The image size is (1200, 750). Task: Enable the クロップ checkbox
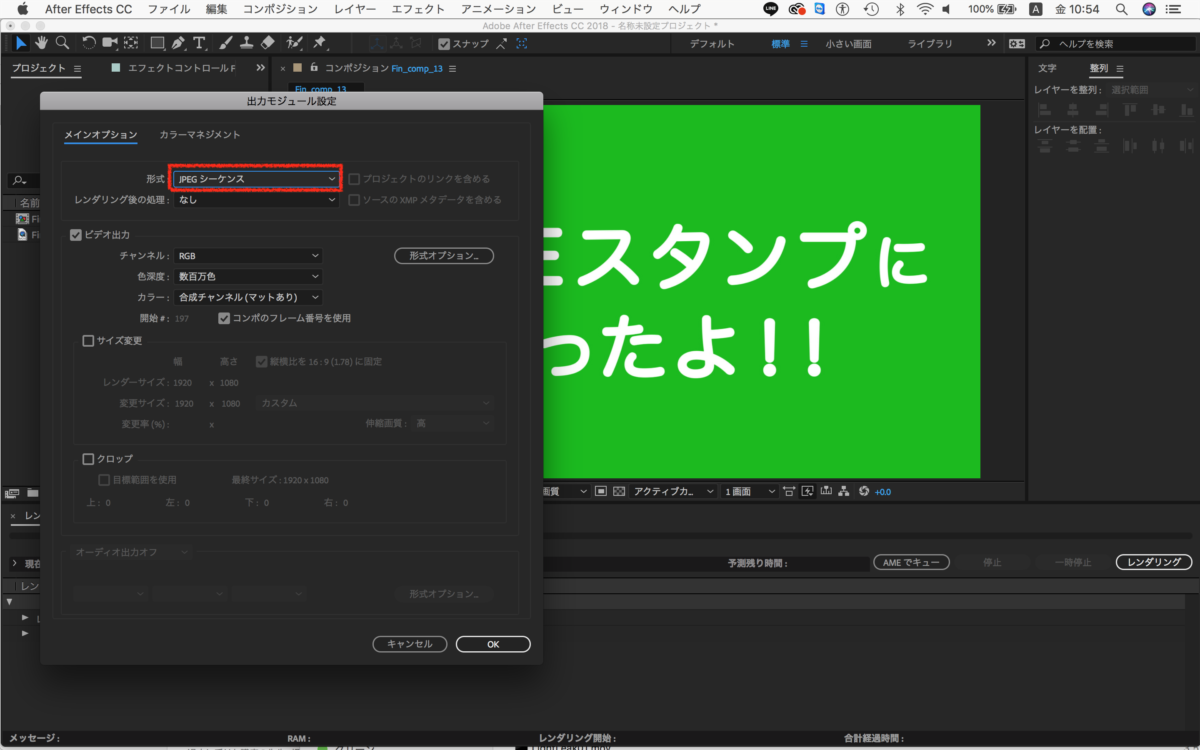click(88, 459)
